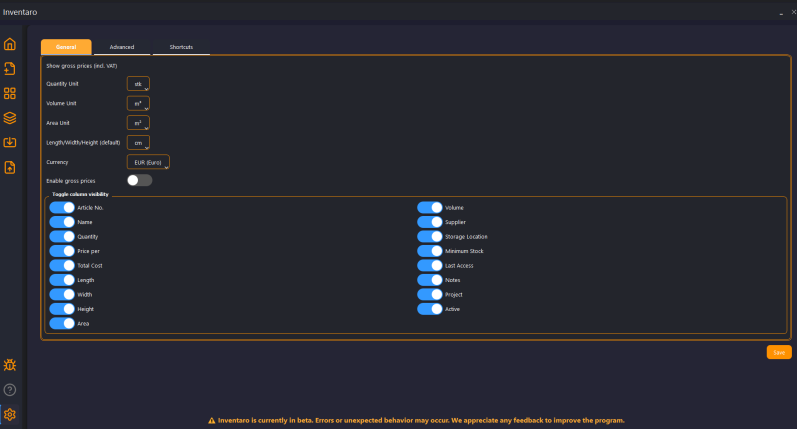Toggle Width column visibility

(x=62, y=294)
